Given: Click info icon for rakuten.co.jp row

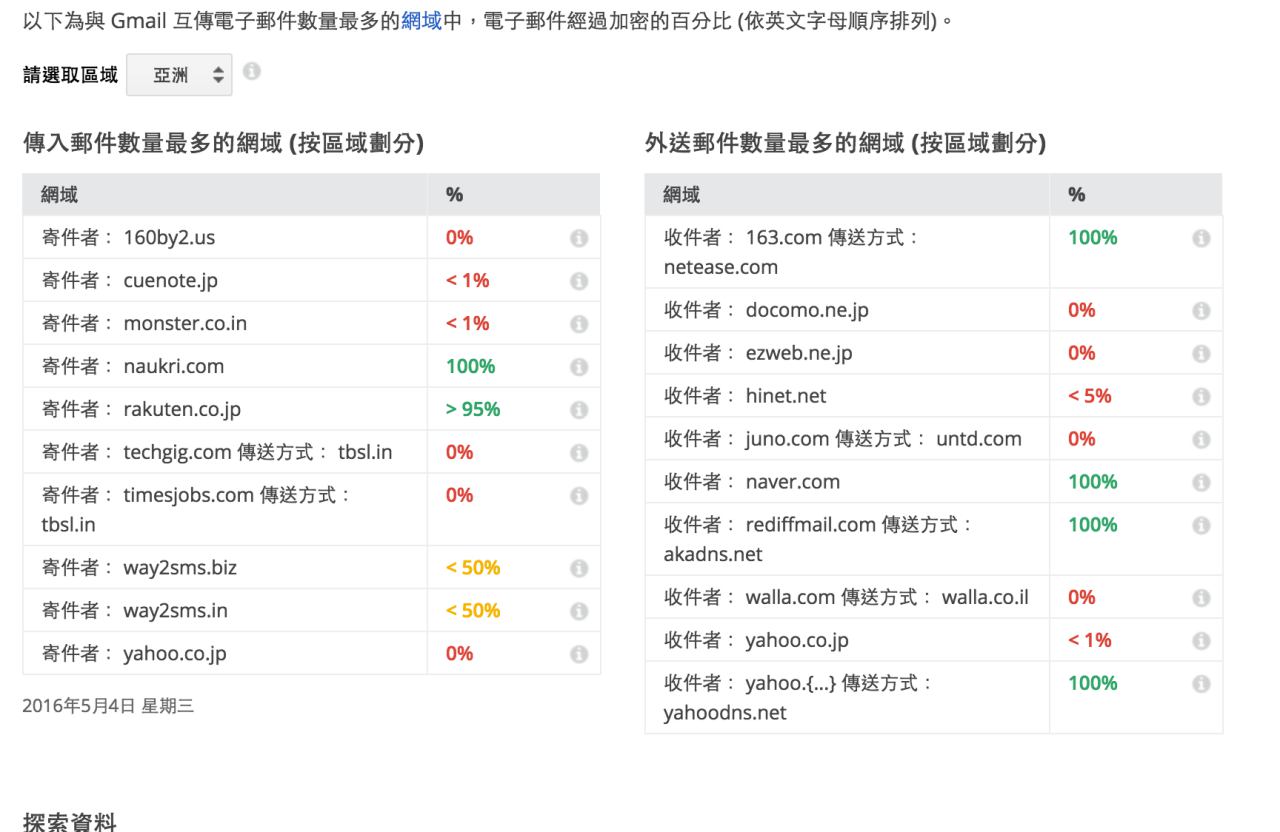Looking at the screenshot, I should point(578,410).
